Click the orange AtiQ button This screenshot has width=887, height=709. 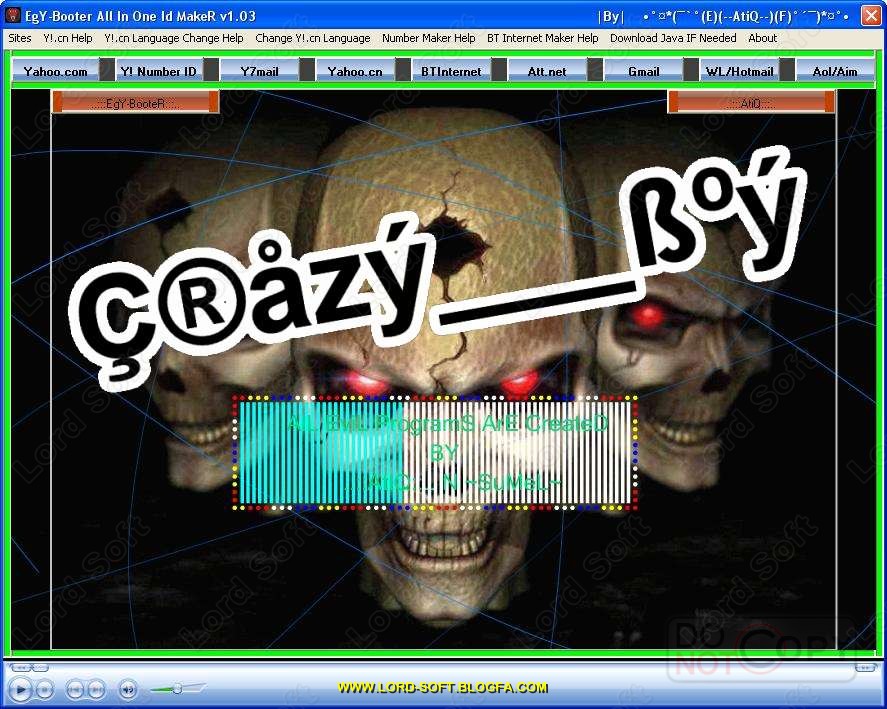[751, 102]
